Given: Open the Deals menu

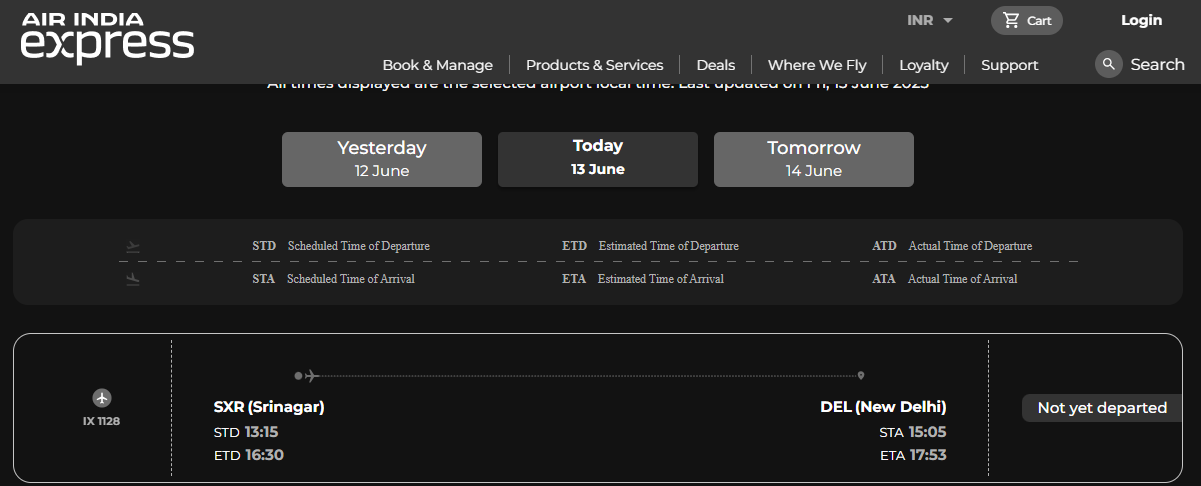Looking at the screenshot, I should [x=716, y=65].
